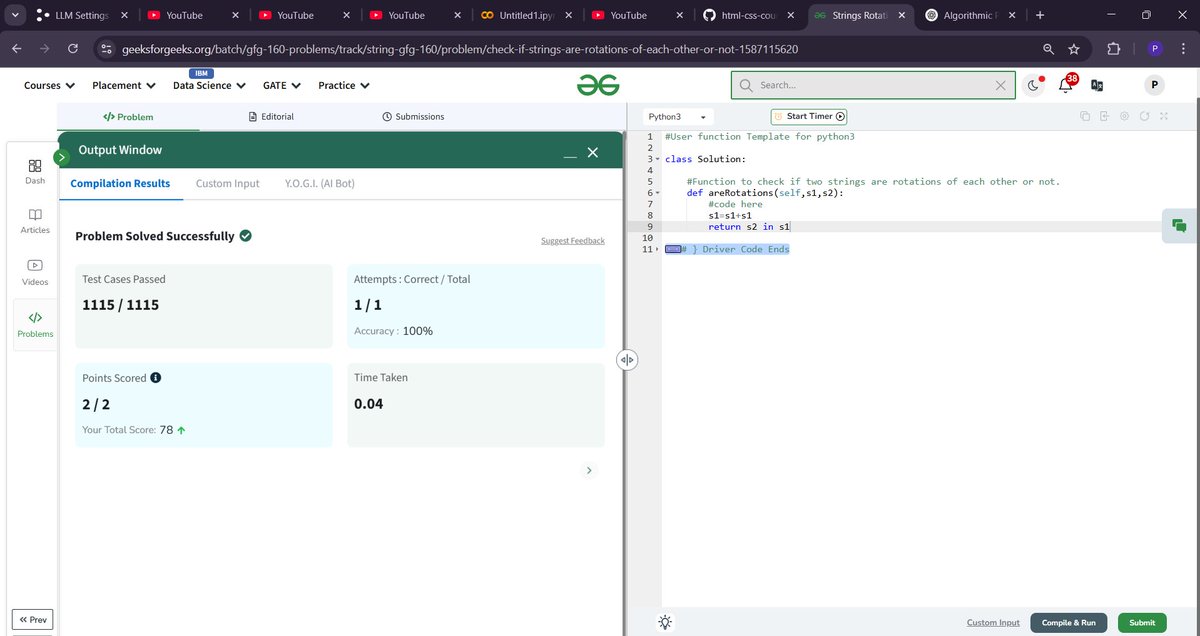
Task: Open the Courses dropdown menu
Action: pyautogui.click(x=49, y=86)
